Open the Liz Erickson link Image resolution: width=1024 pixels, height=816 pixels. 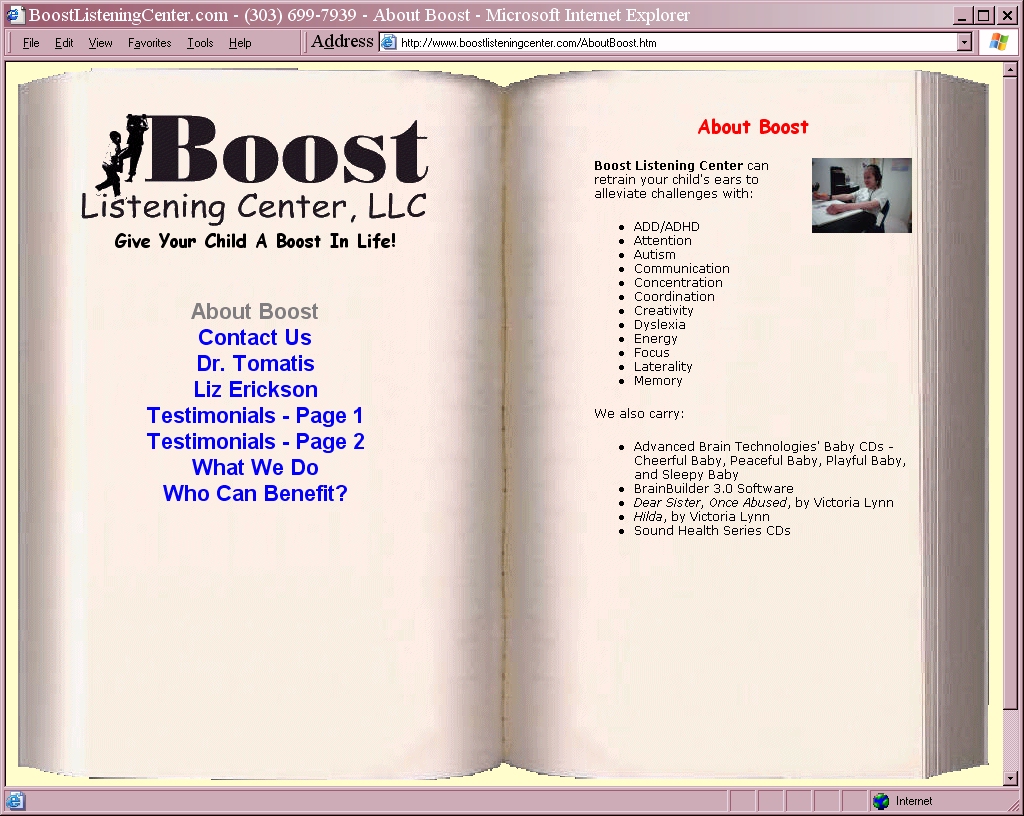point(255,390)
